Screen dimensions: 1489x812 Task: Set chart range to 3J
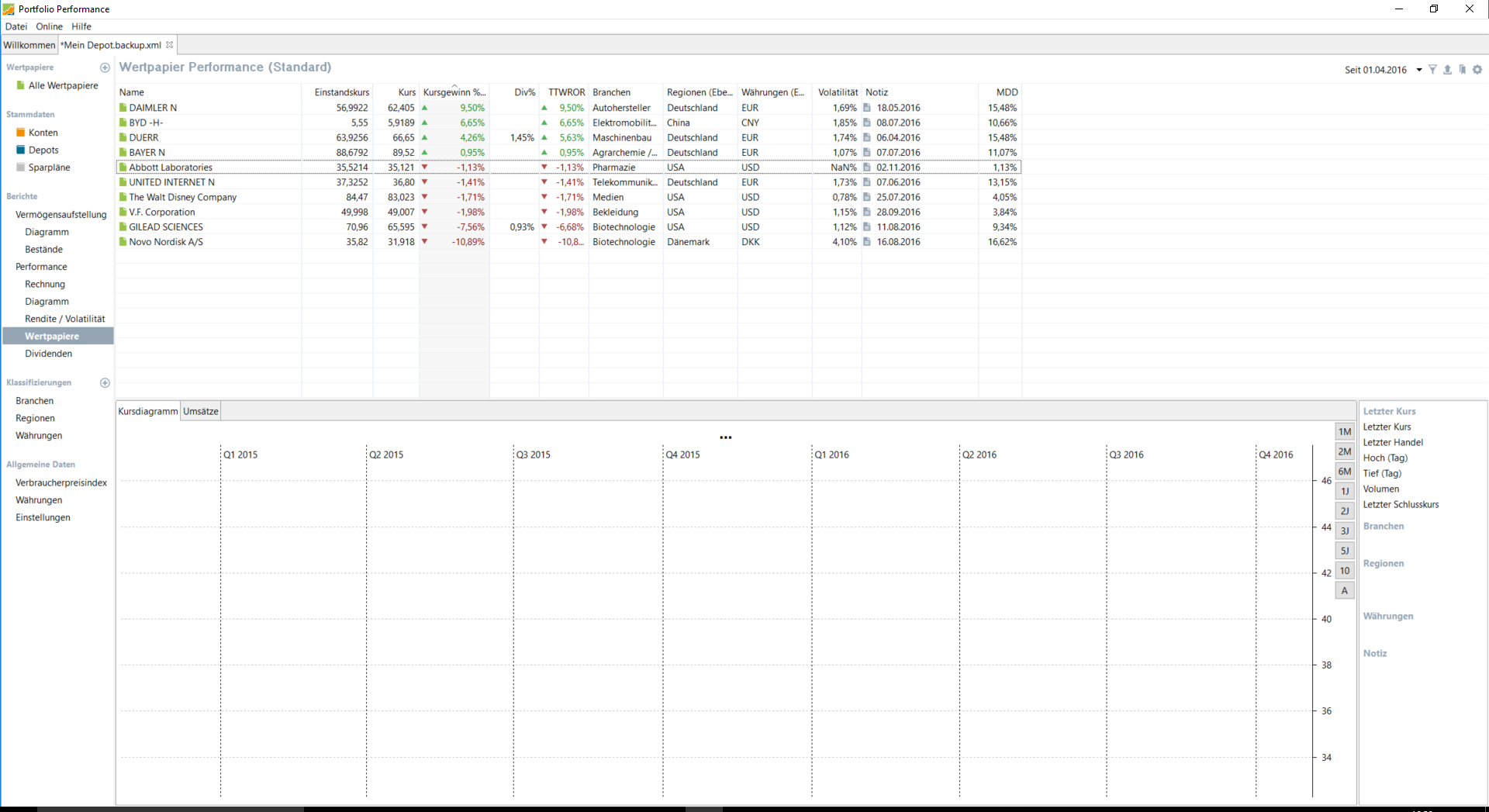click(x=1345, y=531)
